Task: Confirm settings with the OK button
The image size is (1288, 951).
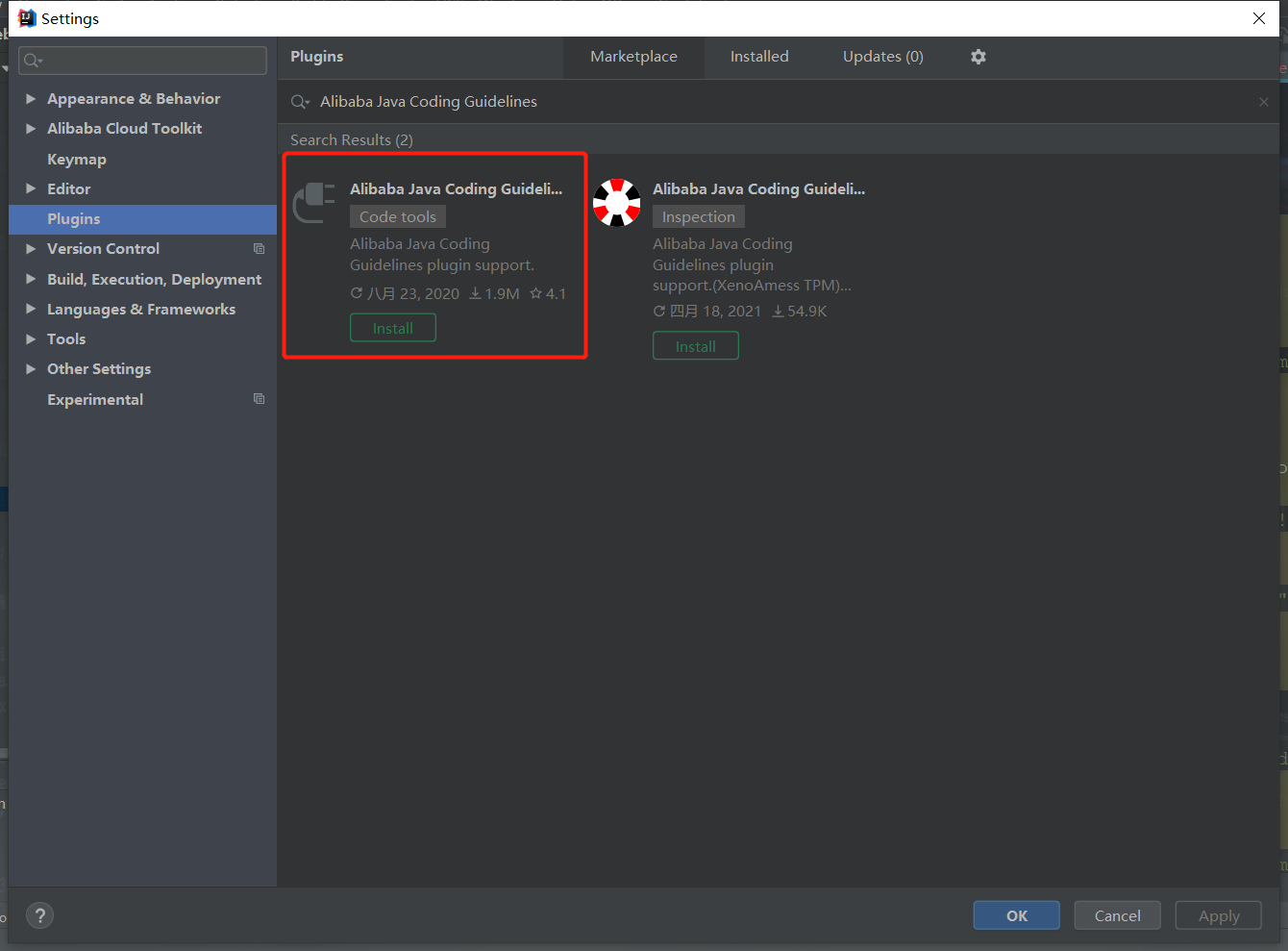Action: (1017, 915)
